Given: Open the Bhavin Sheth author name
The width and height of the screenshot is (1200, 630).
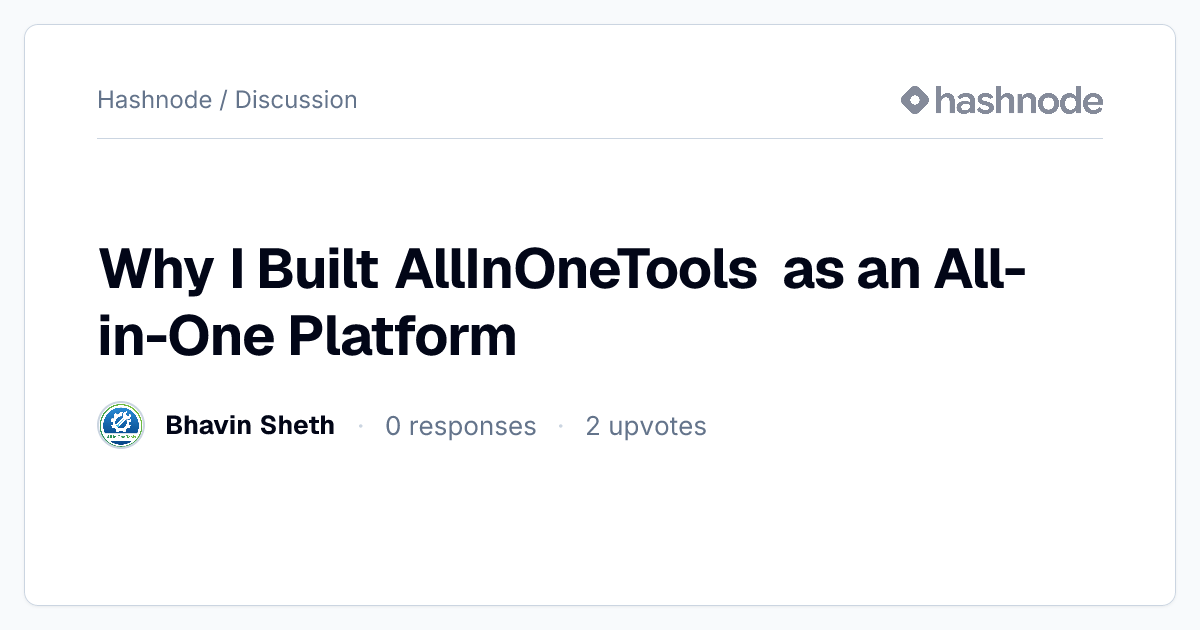Looking at the screenshot, I should pyautogui.click(x=250, y=425).
